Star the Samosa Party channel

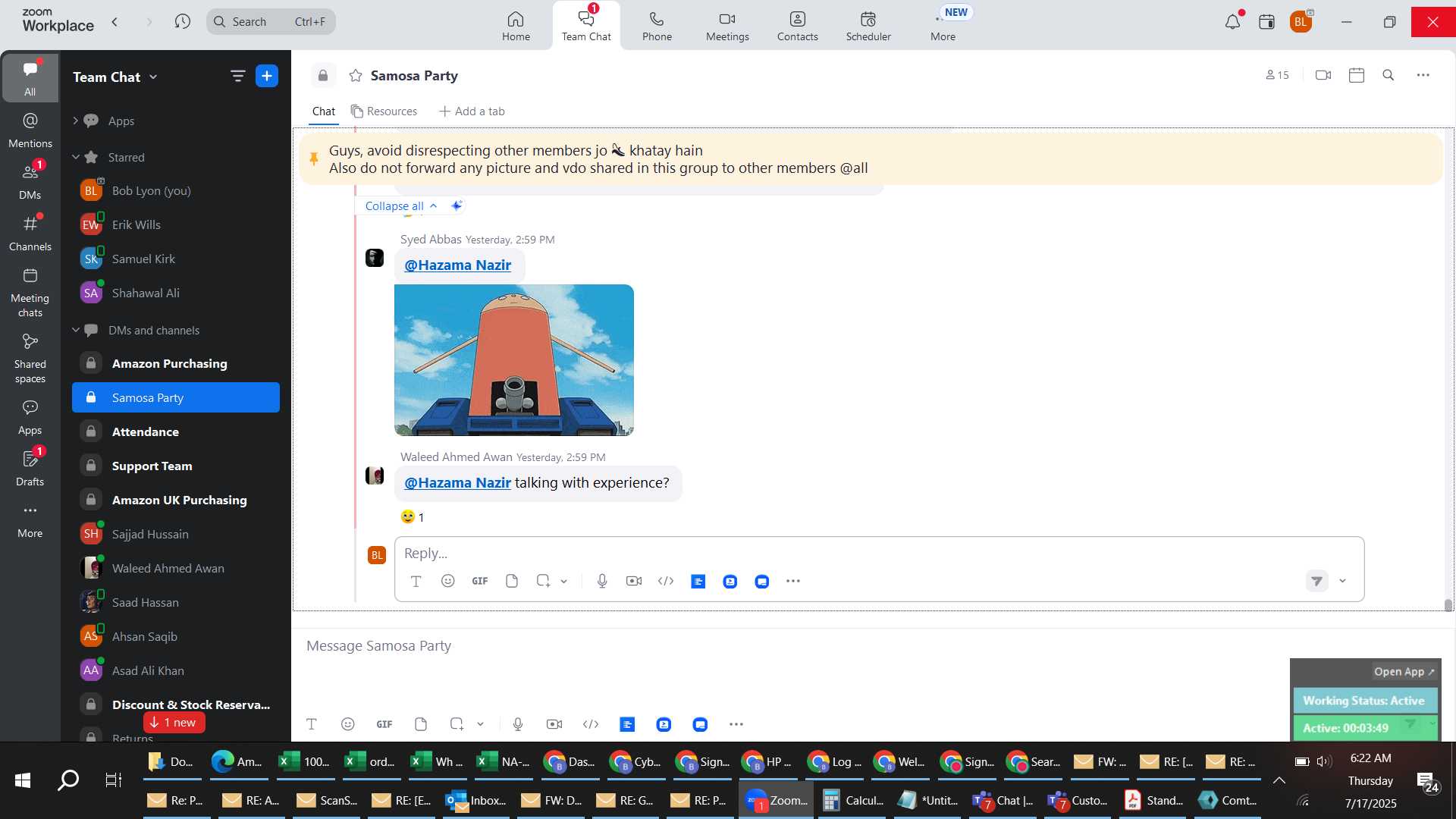(x=355, y=75)
